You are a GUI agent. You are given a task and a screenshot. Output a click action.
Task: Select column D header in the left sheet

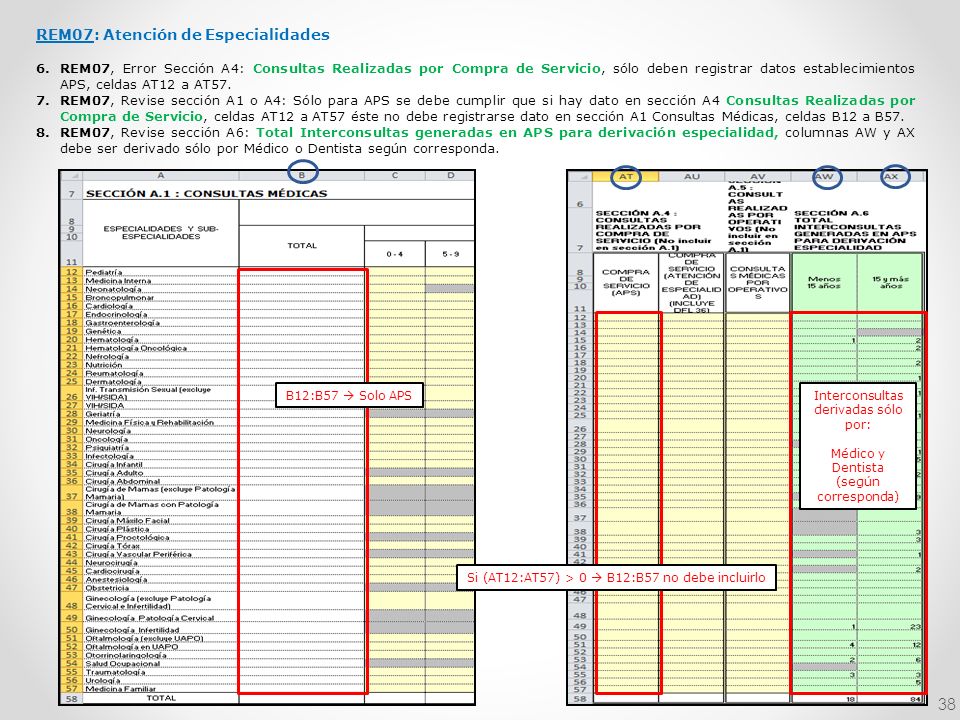(450, 176)
